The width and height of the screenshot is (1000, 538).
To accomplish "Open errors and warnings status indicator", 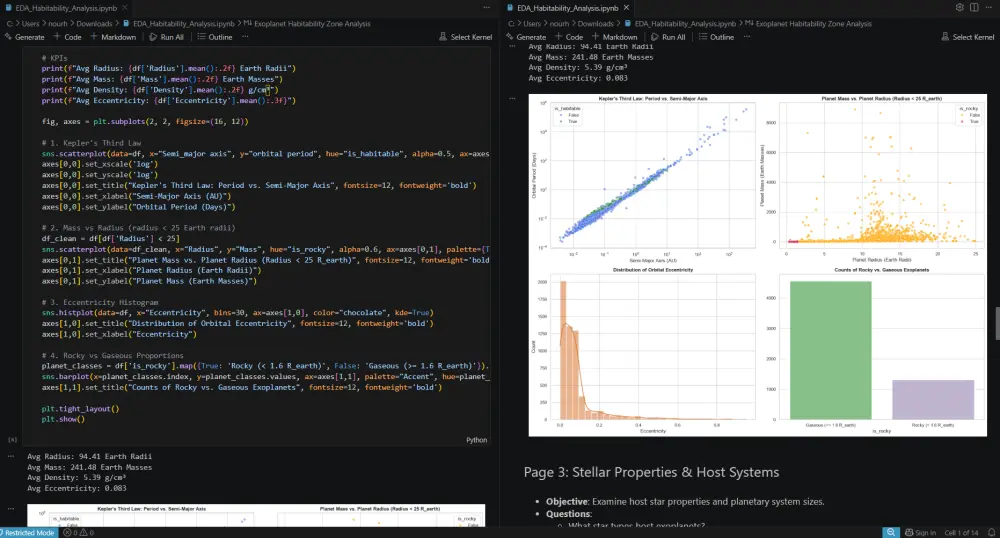I will point(78,533).
